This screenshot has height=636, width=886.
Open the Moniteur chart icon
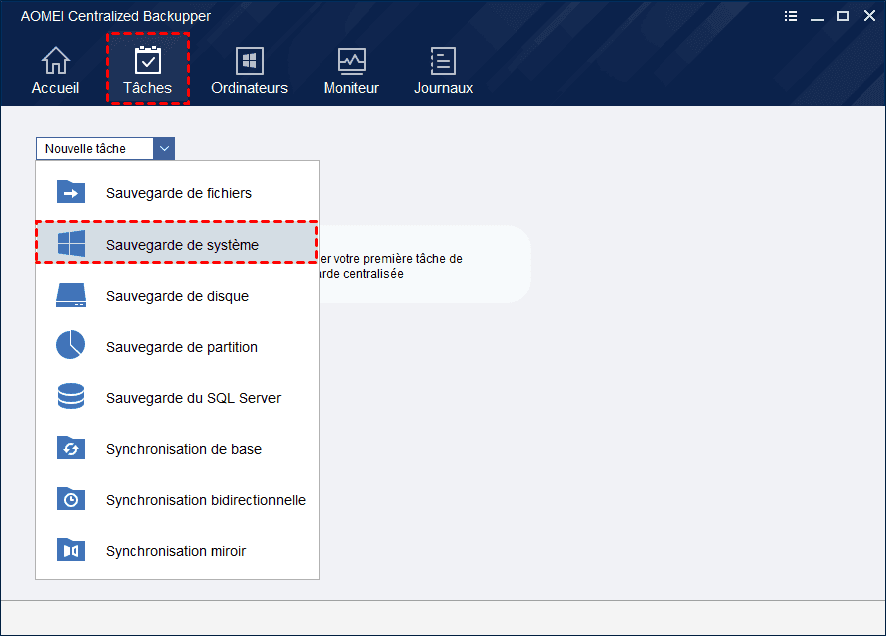pyautogui.click(x=351, y=60)
